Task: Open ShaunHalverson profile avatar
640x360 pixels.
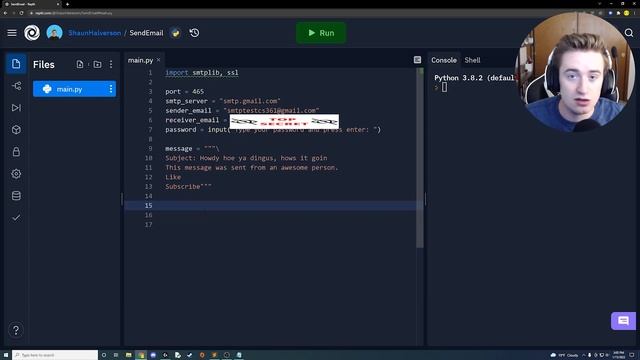Action: 54,33
